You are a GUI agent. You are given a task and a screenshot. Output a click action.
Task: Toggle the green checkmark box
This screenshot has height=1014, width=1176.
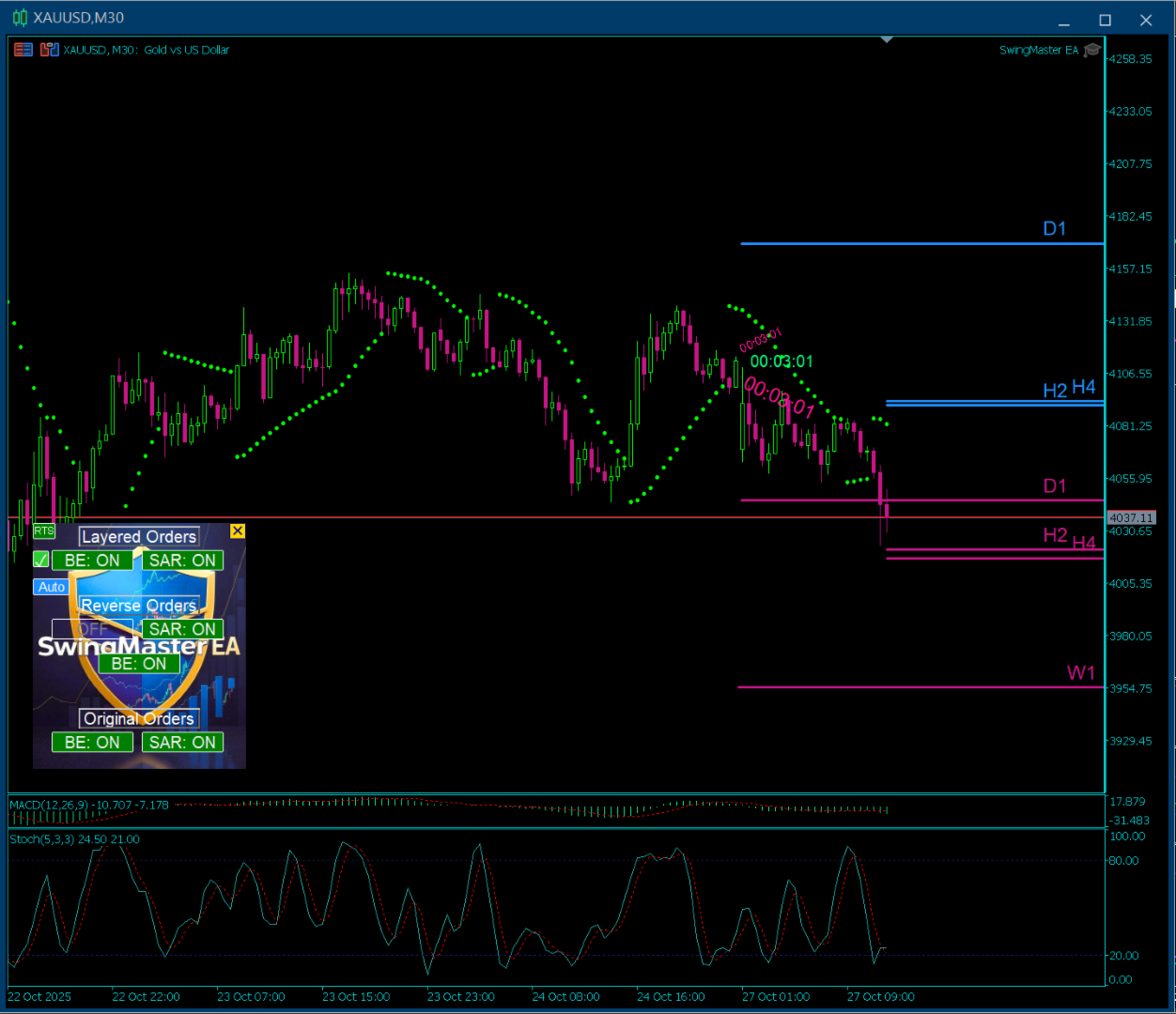pos(41,560)
